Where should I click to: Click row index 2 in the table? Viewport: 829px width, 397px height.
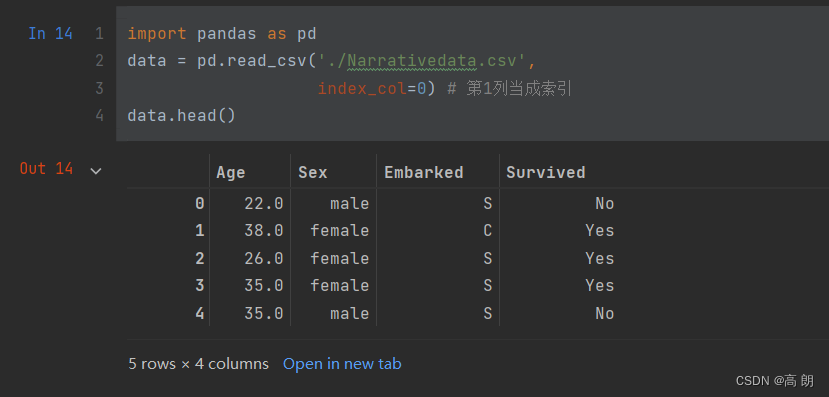tap(199, 258)
